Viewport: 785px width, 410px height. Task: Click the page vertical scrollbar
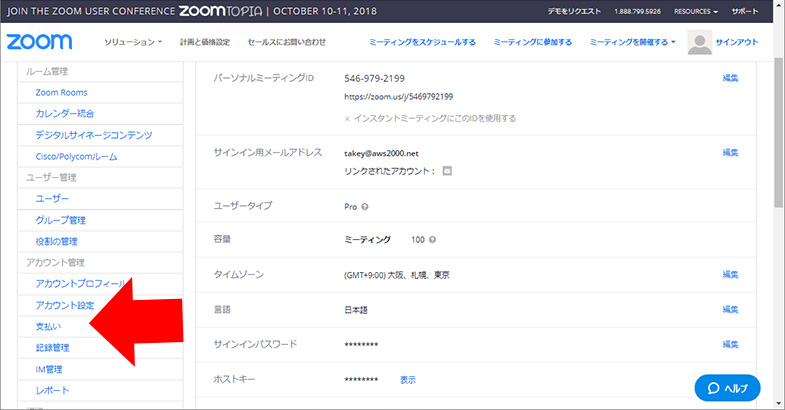[x=778, y=200]
